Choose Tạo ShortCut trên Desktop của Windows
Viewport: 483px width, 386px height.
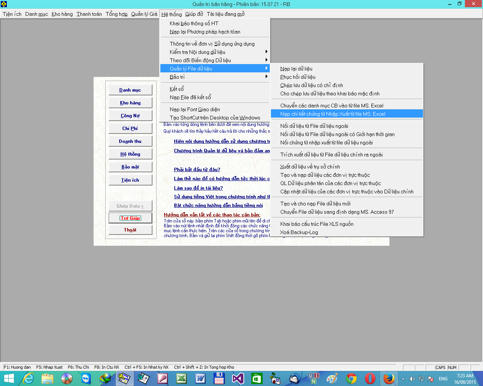pyautogui.click(x=215, y=118)
